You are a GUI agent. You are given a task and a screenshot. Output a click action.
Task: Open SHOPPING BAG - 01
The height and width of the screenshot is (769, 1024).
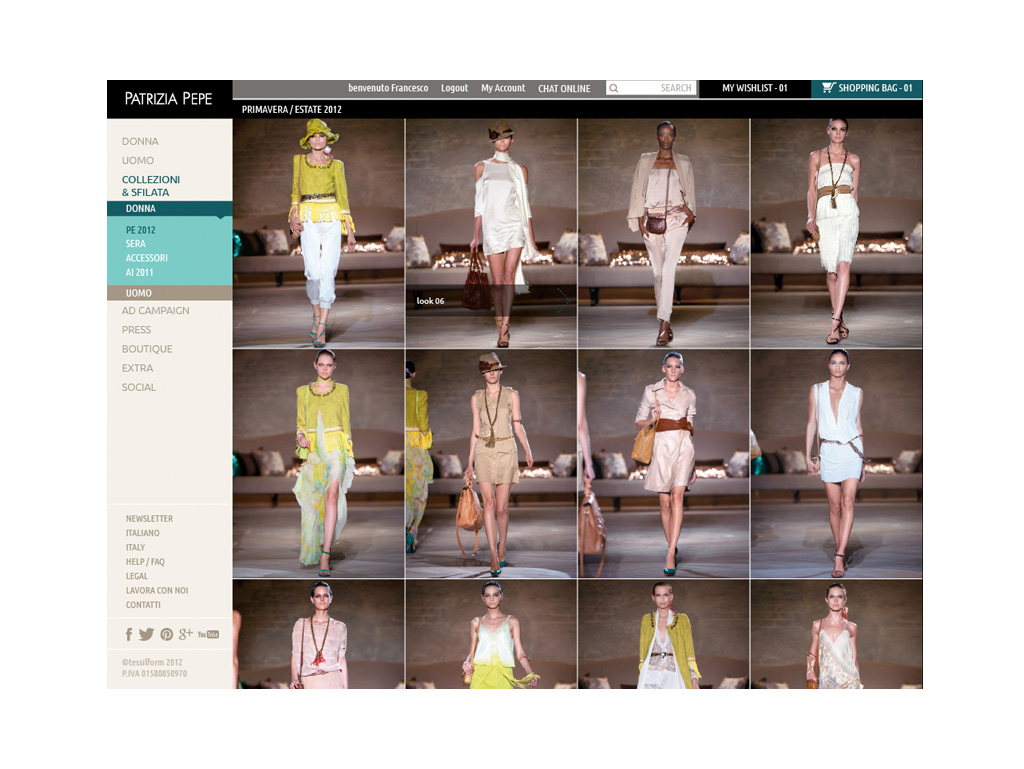(x=867, y=88)
